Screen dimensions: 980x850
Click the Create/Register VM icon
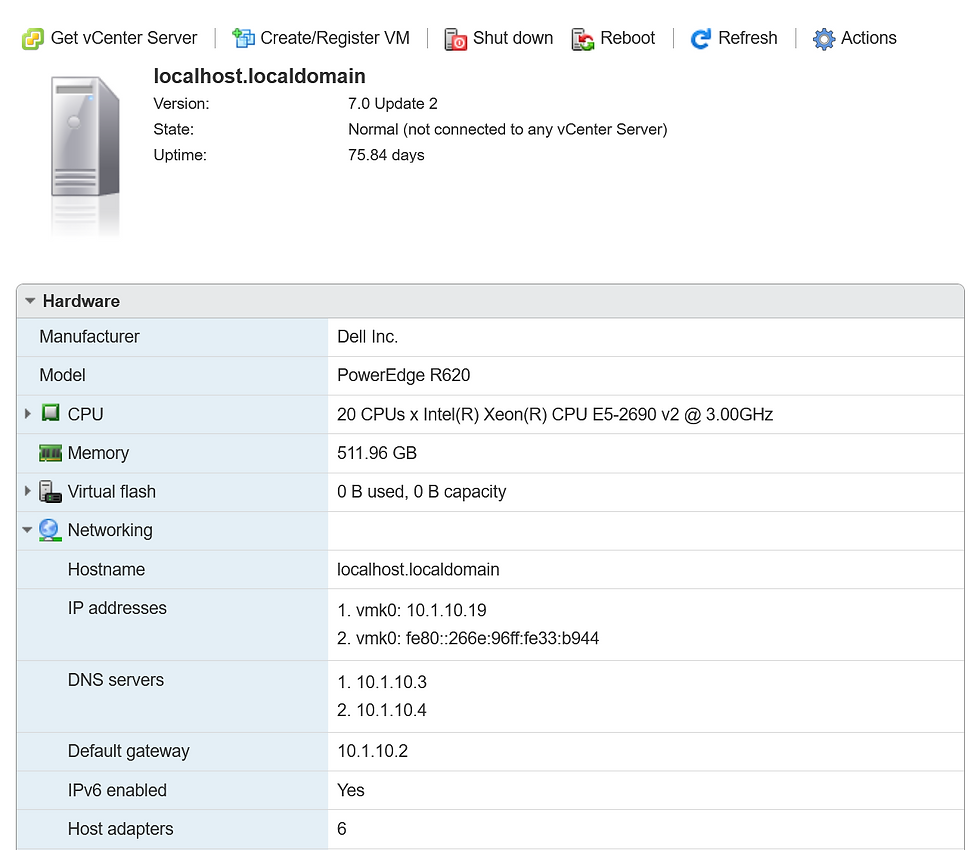(243, 38)
